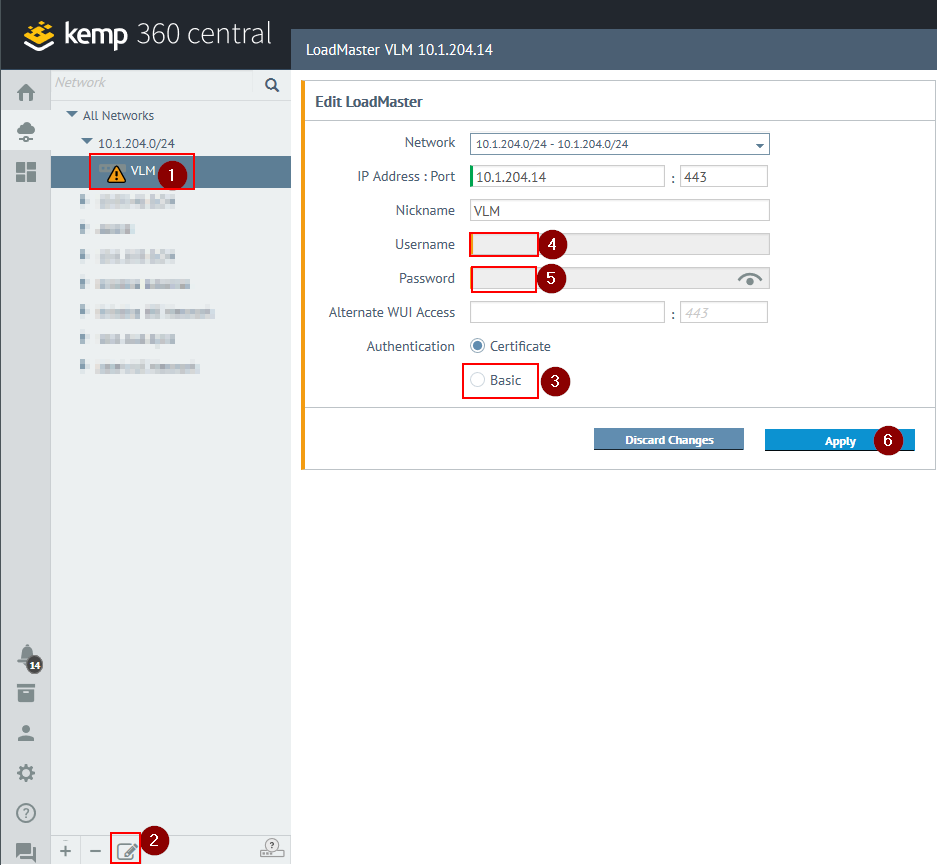The width and height of the screenshot is (937, 865).
Task: Click the Discard Changes button
Action: (x=669, y=440)
